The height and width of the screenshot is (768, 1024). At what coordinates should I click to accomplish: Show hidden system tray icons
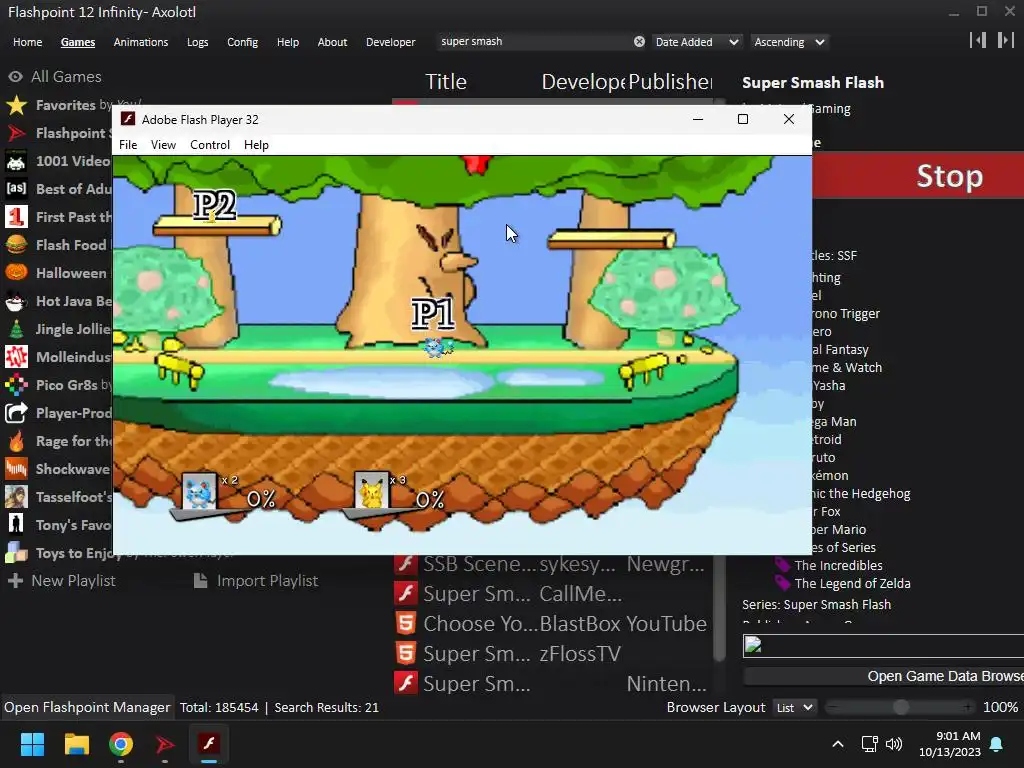point(838,744)
